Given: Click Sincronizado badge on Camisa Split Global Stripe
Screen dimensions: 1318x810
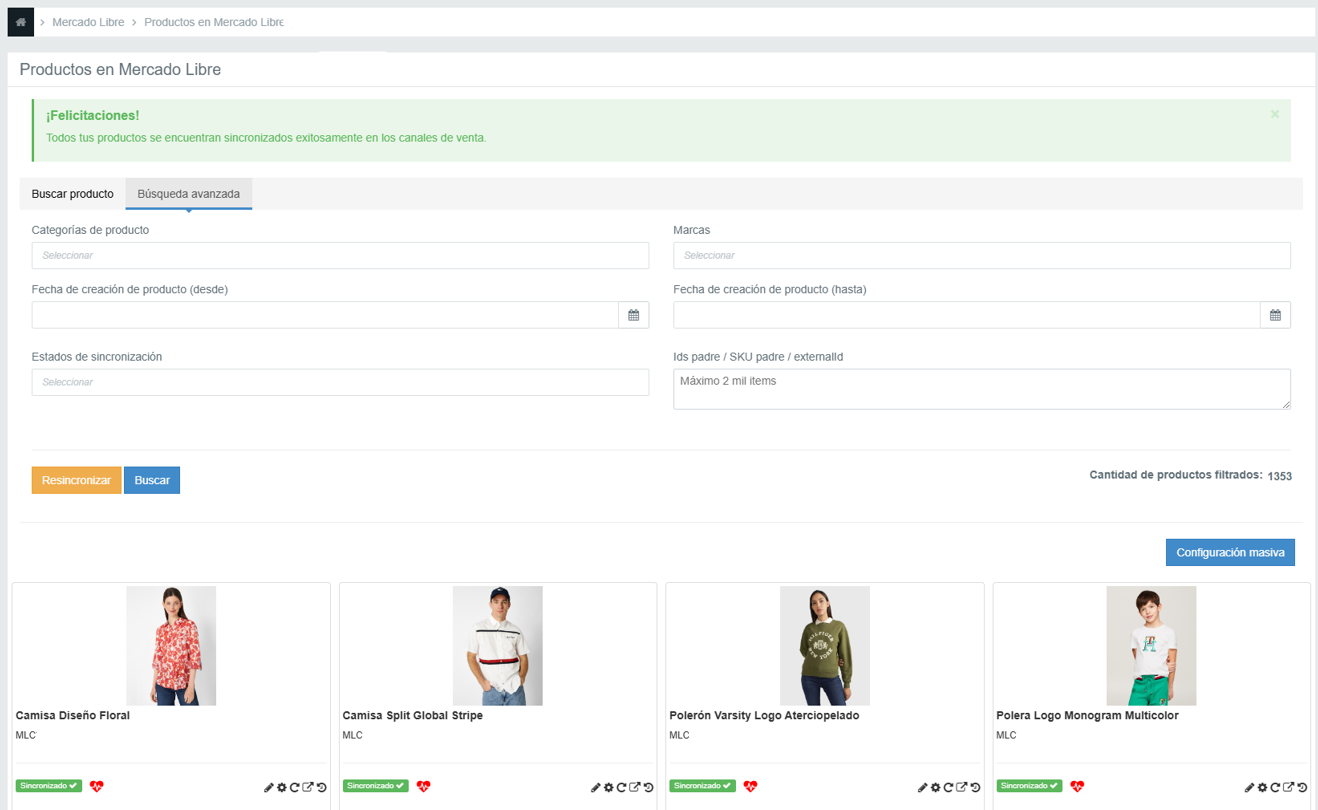Looking at the screenshot, I should click(376, 786).
